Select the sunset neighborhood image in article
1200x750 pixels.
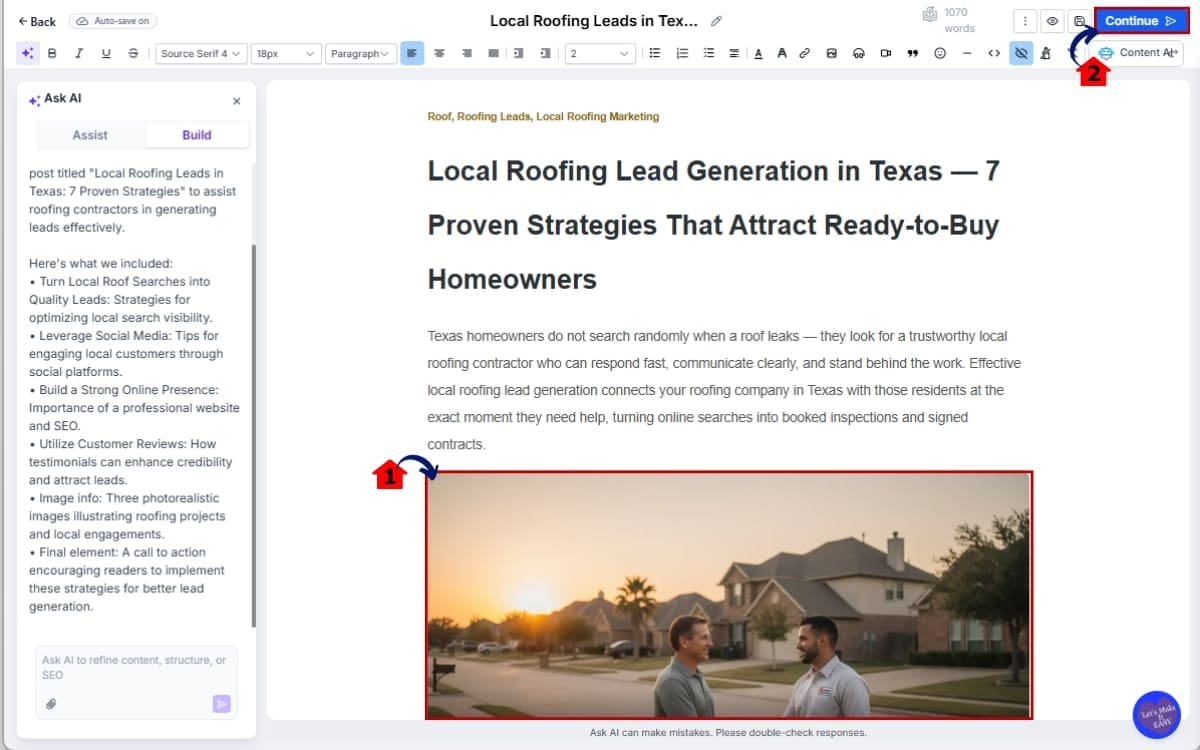click(729, 595)
